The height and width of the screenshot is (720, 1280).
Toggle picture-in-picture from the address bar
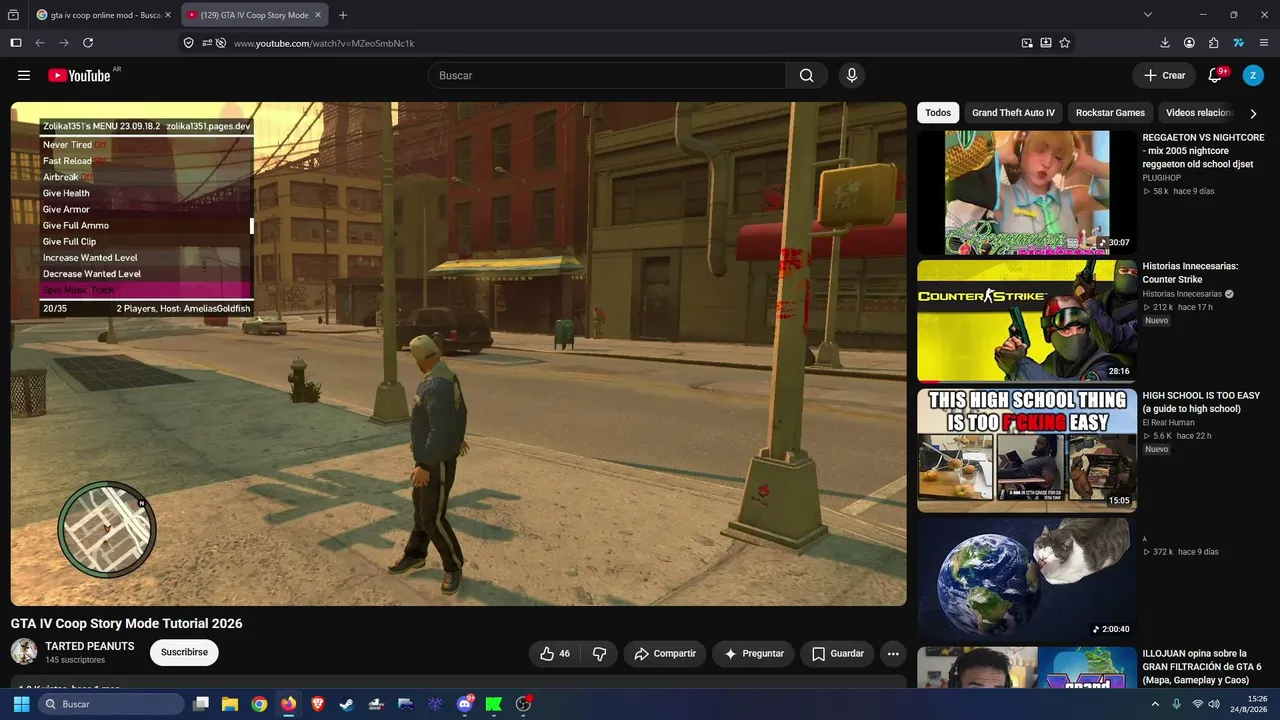tap(1027, 43)
